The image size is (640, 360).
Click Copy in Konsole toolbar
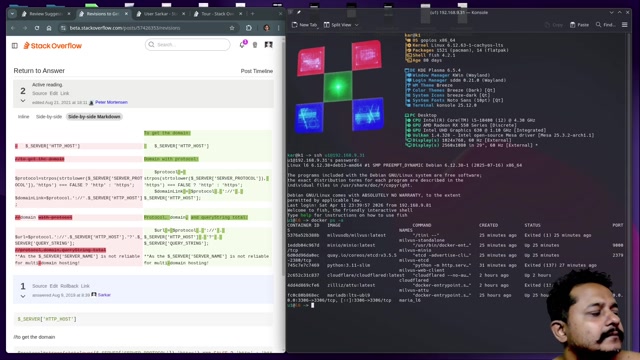553,25
